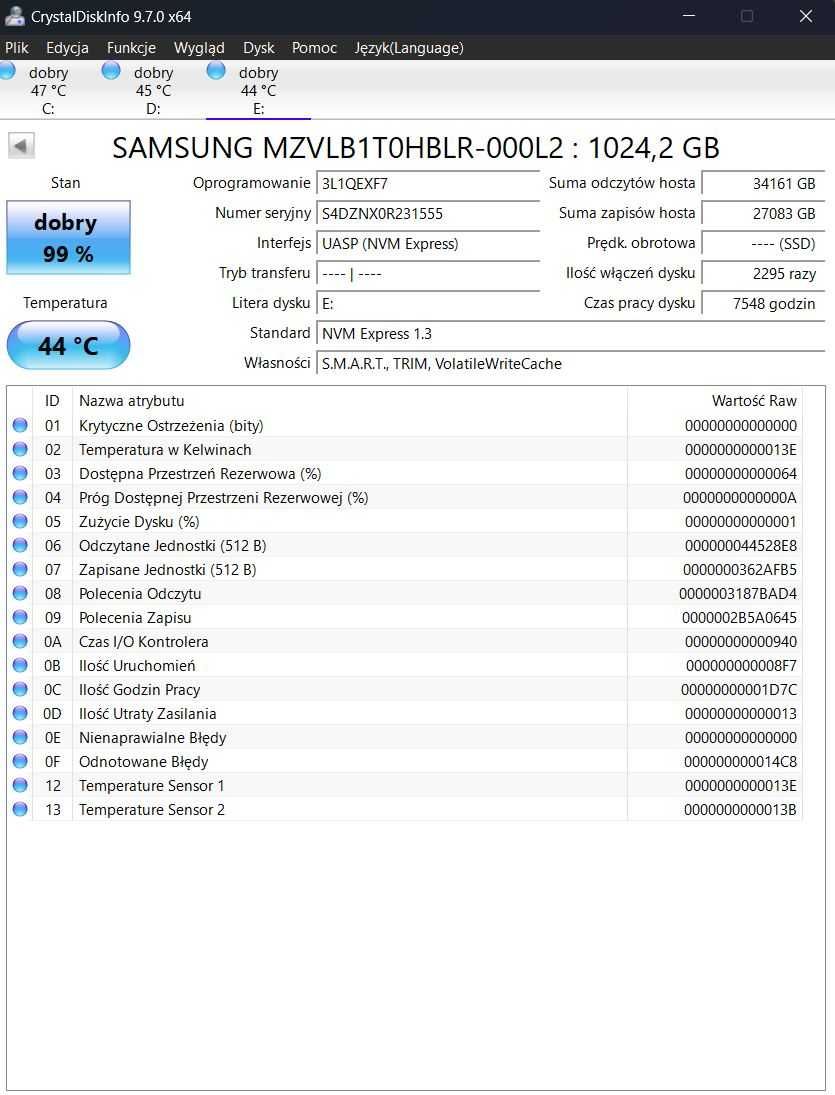Screen dimensions: 835x1095
Task: Open the Plik menu
Action: point(17,47)
